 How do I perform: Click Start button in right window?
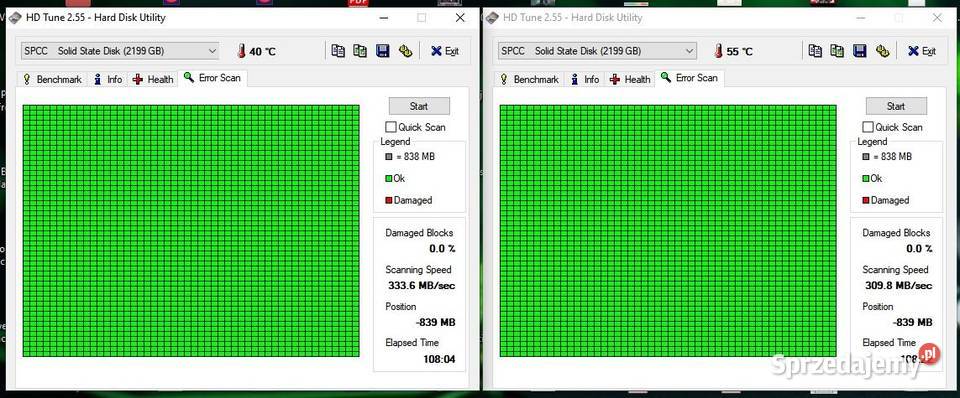point(896,106)
